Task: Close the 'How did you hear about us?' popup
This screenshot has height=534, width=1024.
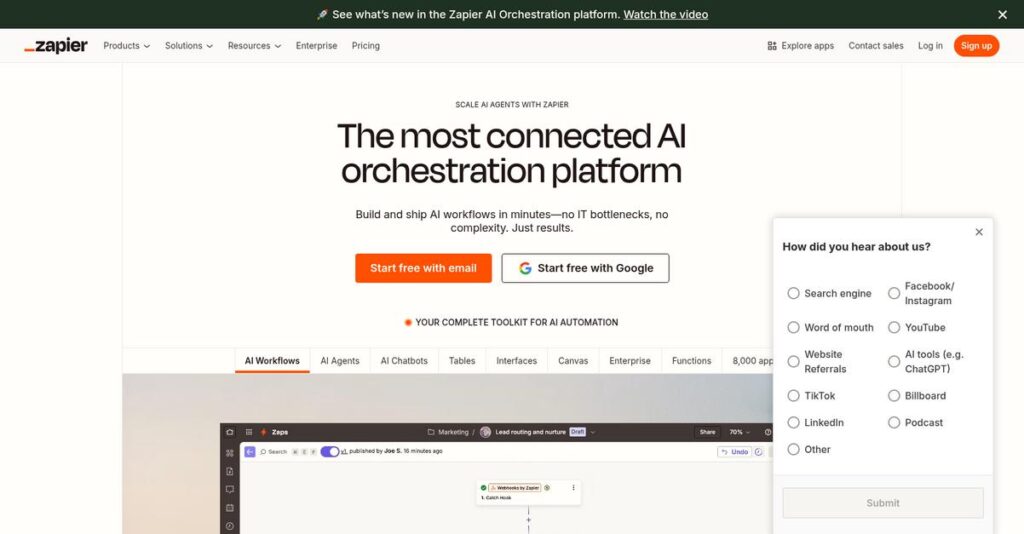Action: [x=979, y=232]
